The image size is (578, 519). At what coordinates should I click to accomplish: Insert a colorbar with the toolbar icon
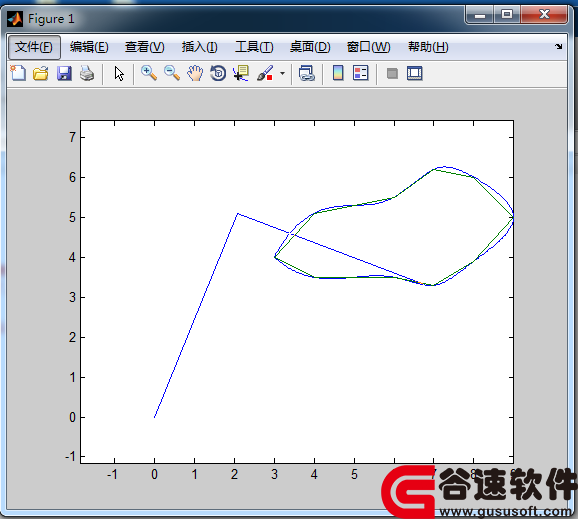(x=338, y=73)
